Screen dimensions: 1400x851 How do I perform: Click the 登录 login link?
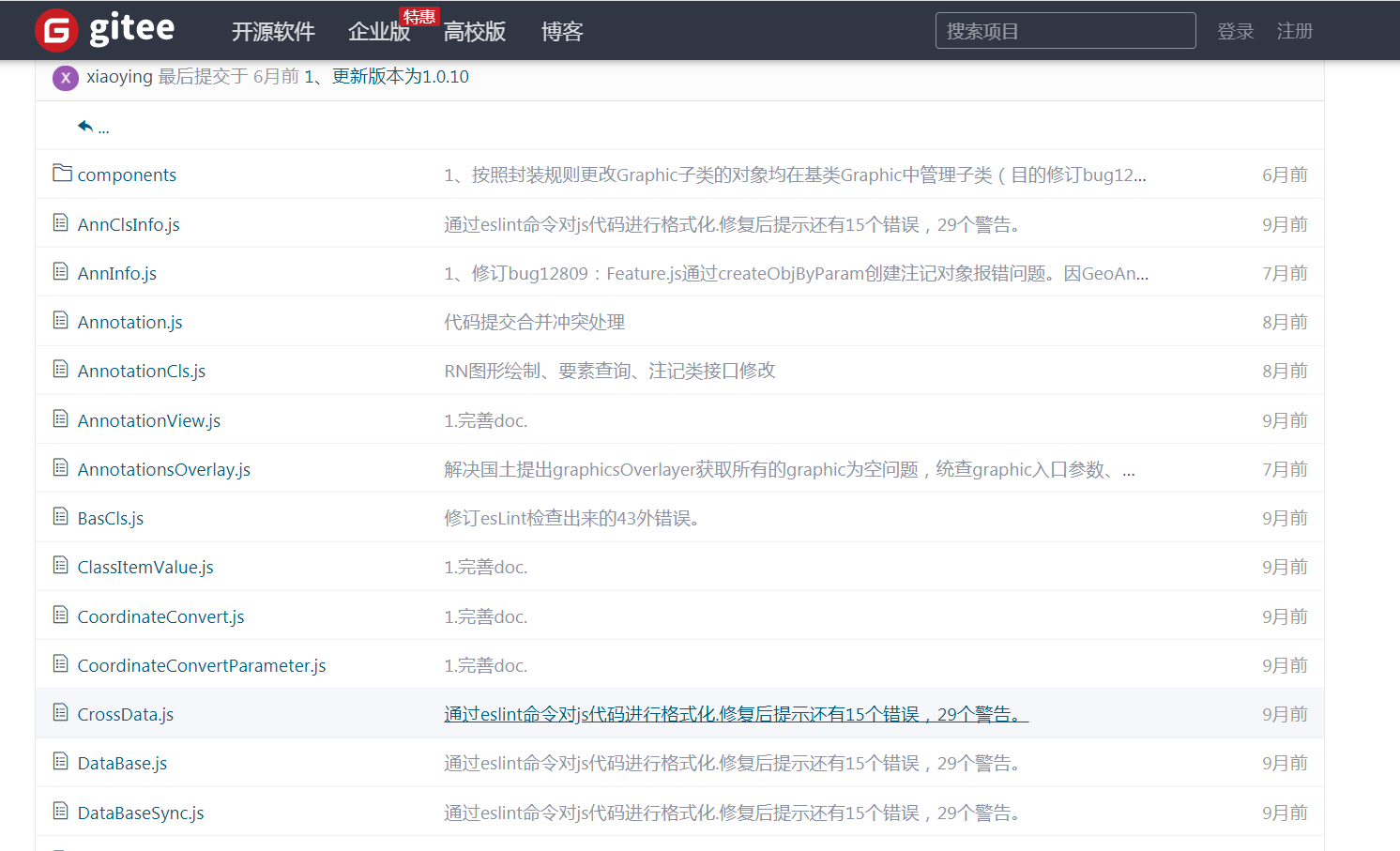[1236, 32]
